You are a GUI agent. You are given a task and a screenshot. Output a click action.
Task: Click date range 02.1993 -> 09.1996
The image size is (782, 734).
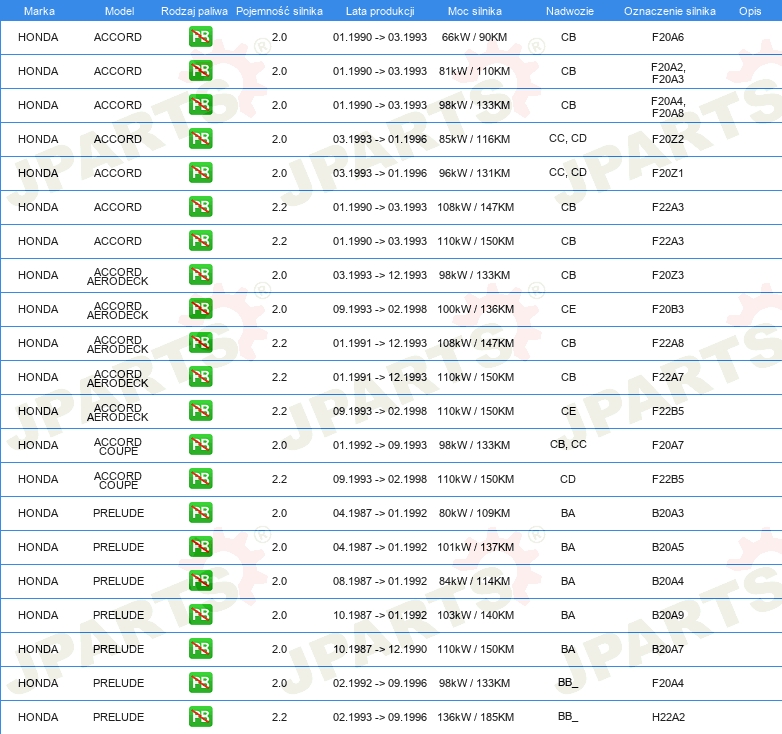380,717
